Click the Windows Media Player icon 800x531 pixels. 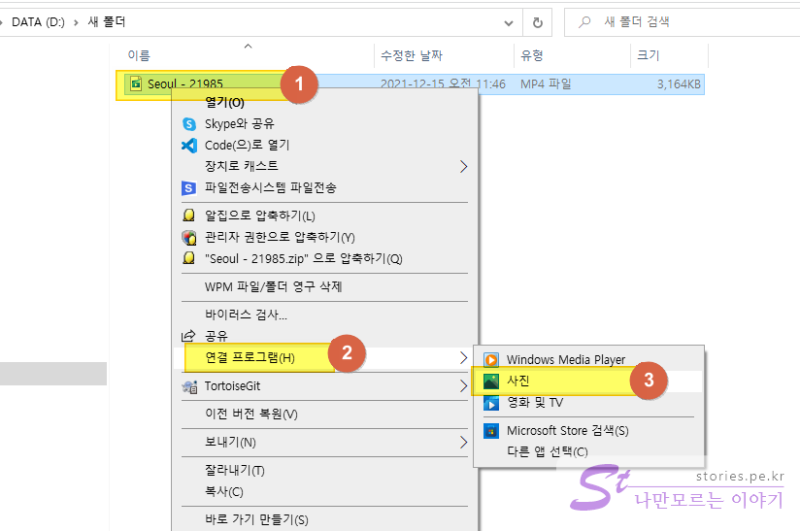click(x=491, y=360)
